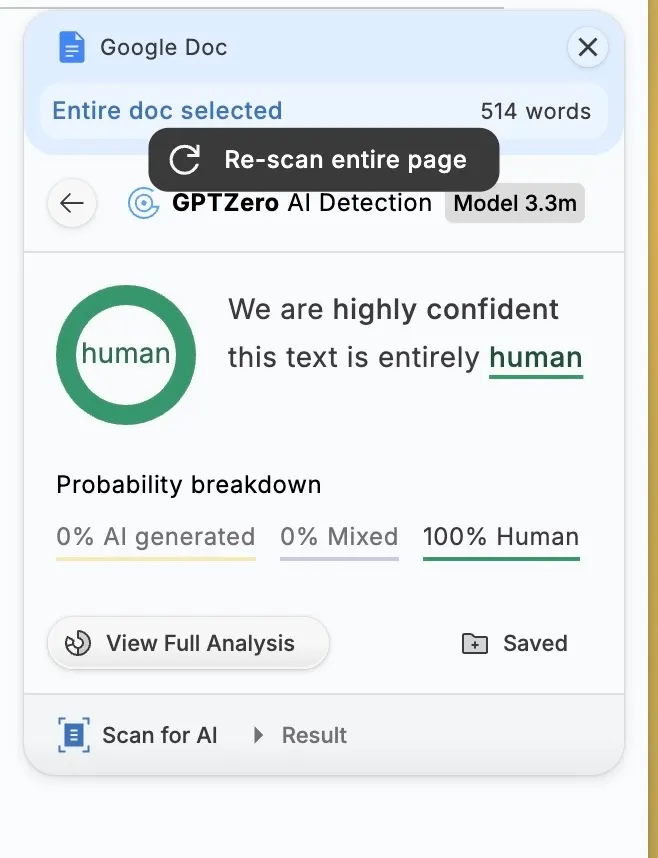Click the 514 words count

coord(535,111)
